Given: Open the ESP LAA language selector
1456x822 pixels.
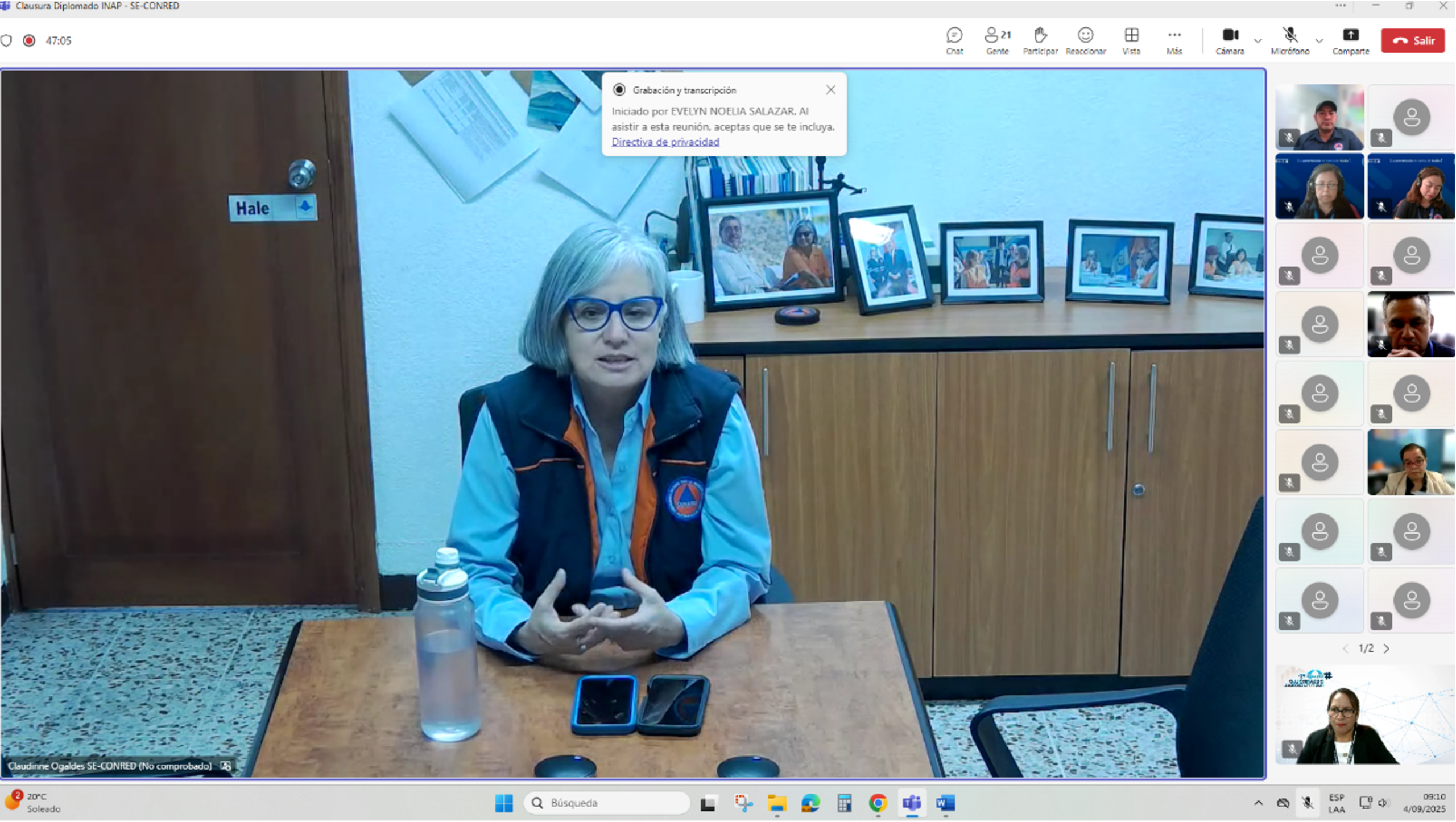Looking at the screenshot, I should (1337, 803).
